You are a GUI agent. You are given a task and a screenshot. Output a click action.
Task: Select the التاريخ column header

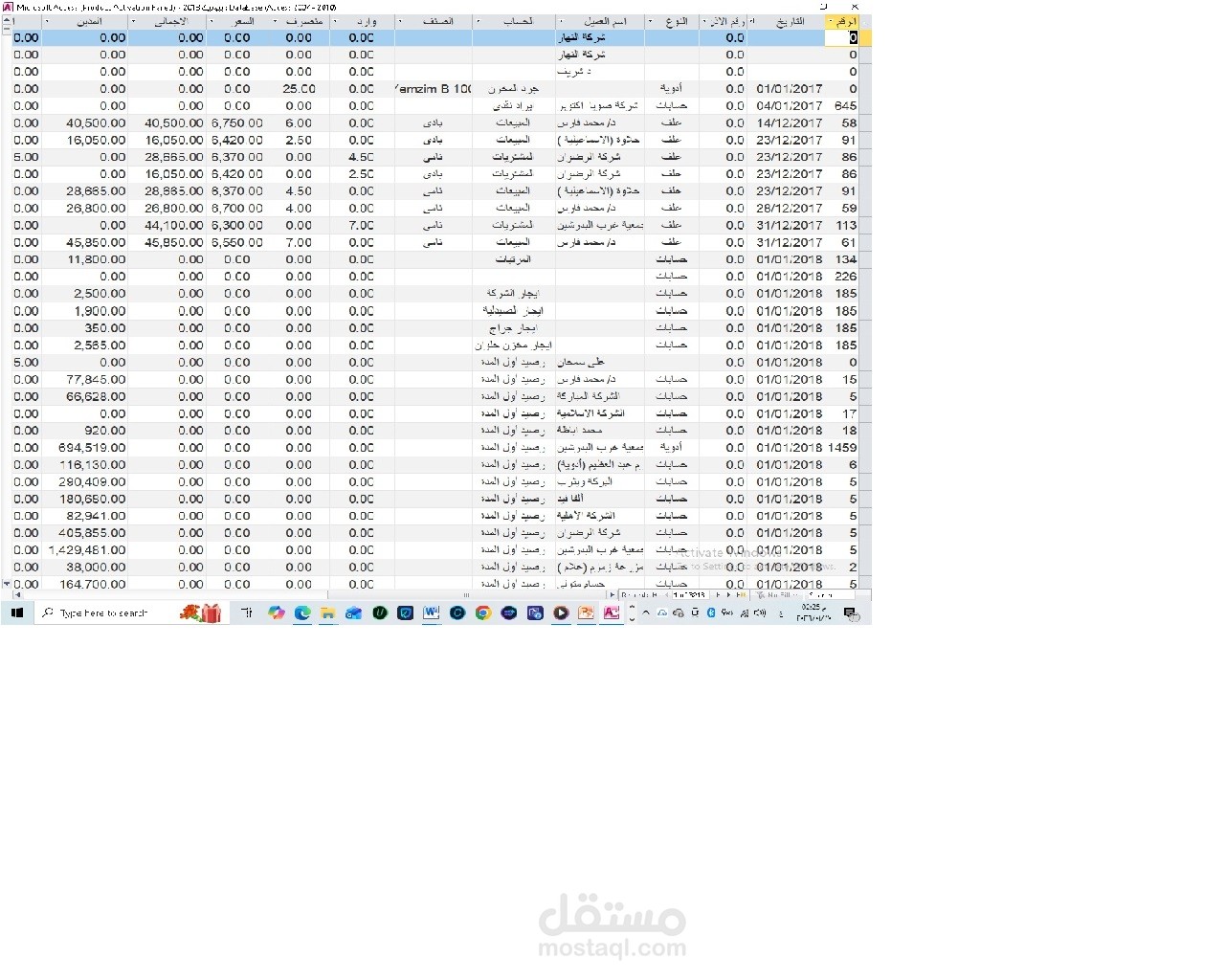click(791, 21)
